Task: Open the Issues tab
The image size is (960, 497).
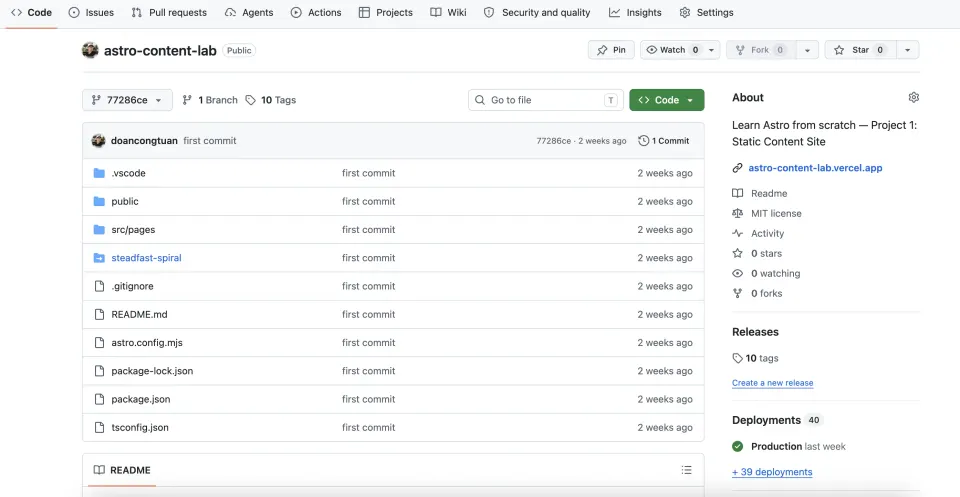Action: click(91, 12)
